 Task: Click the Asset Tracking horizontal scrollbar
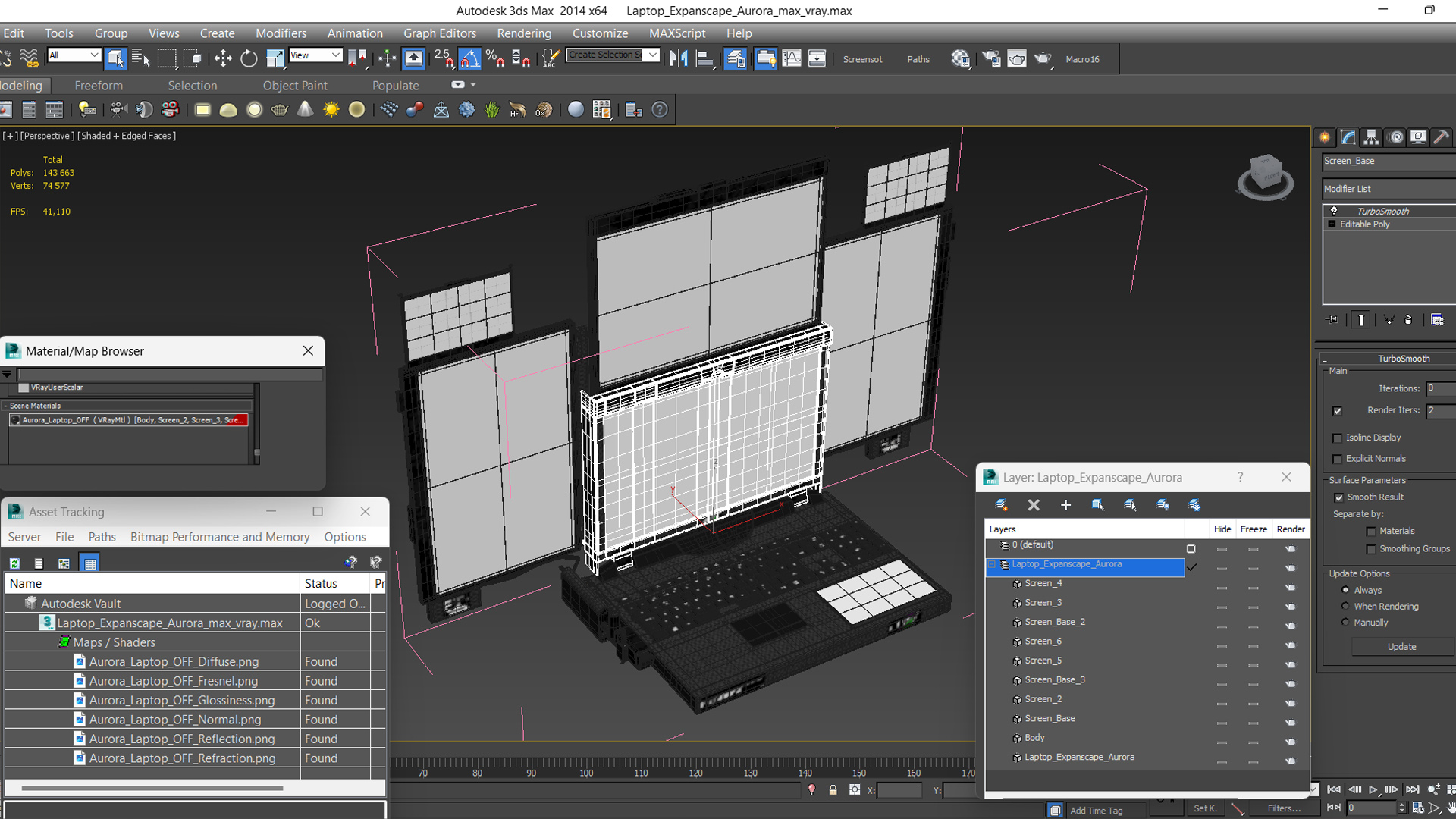click(x=152, y=788)
